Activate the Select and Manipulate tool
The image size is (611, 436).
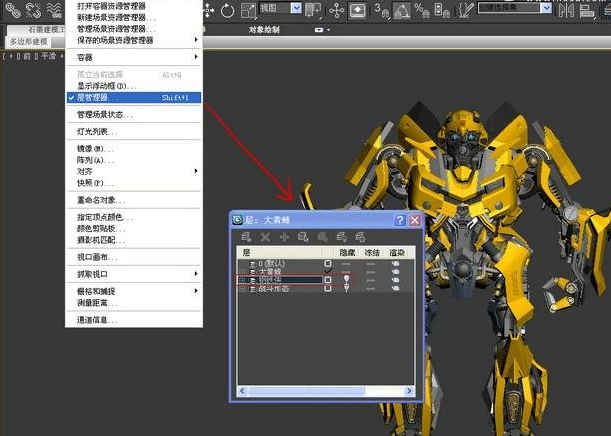(336, 11)
